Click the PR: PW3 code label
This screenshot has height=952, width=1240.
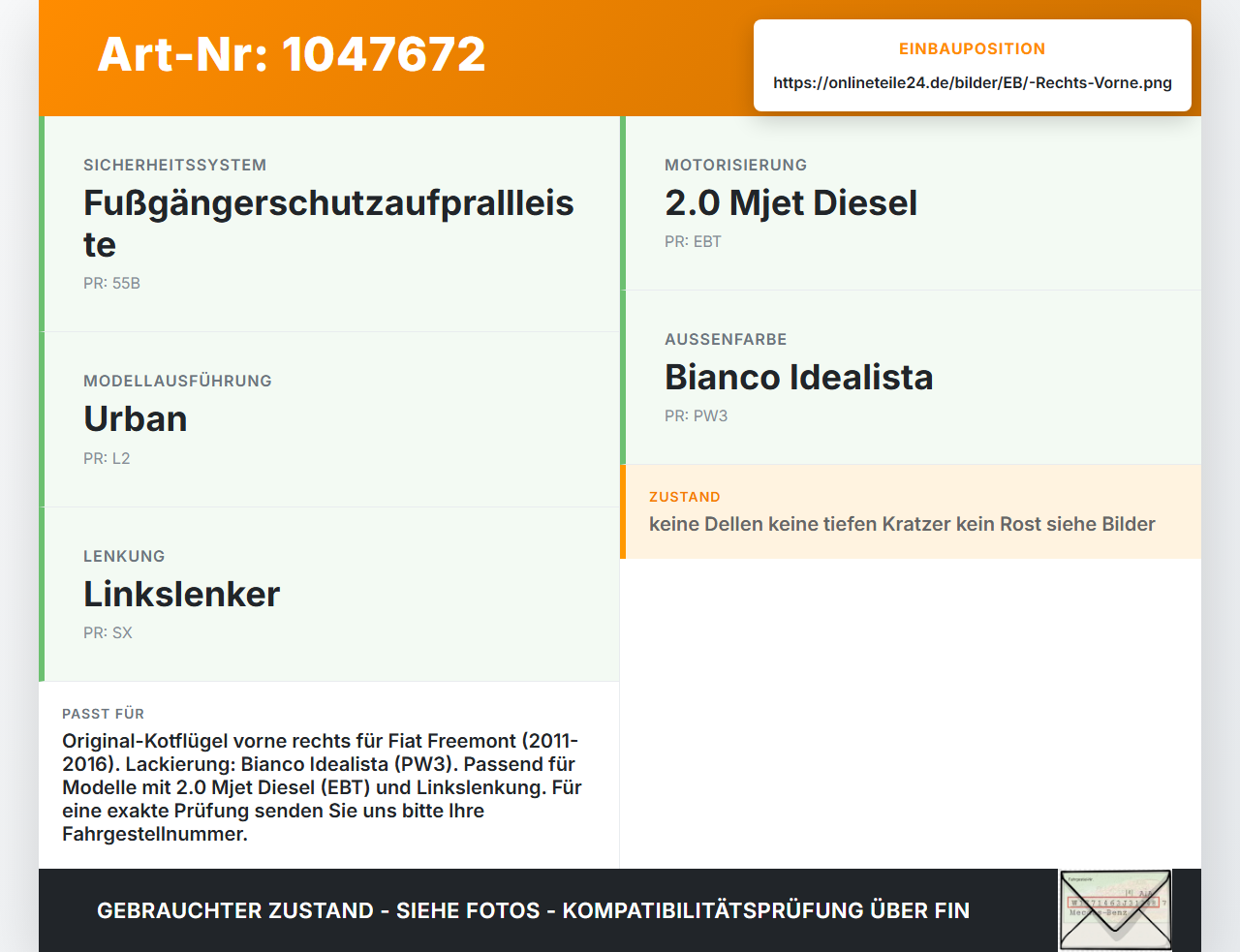pyautogui.click(x=696, y=415)
